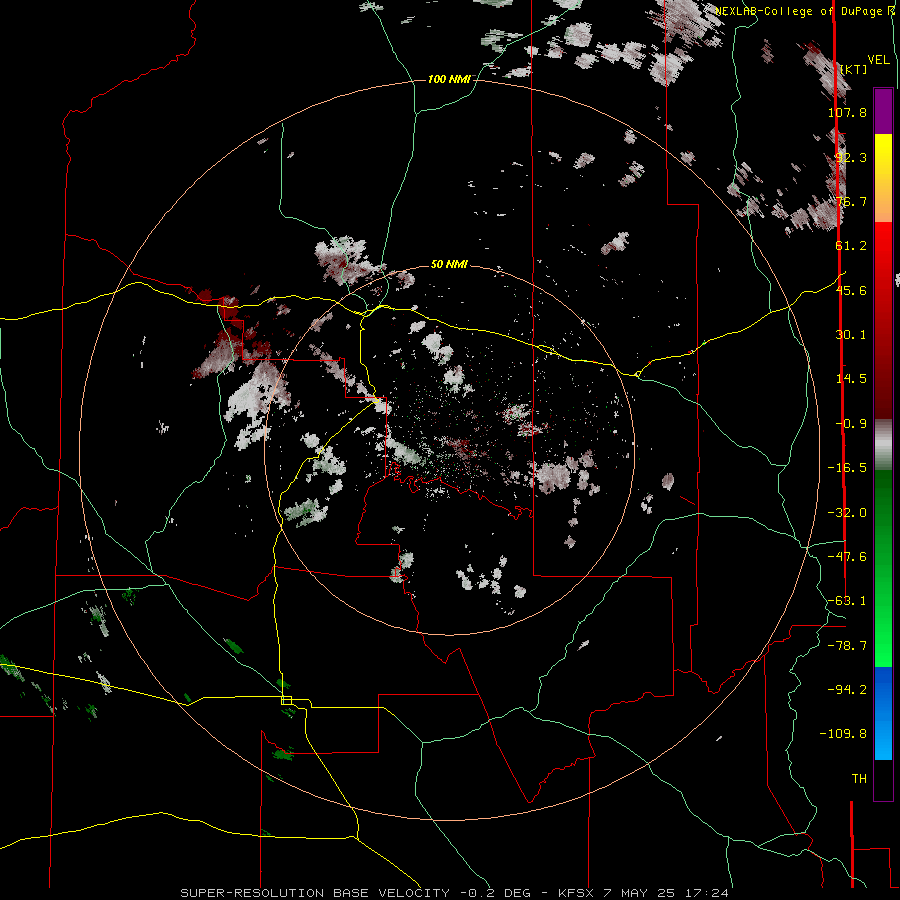The width and height of the screenshot is (900, 900).
Task: Click the purple segment of the velocity color bar
Action: (x=883, y=111)
